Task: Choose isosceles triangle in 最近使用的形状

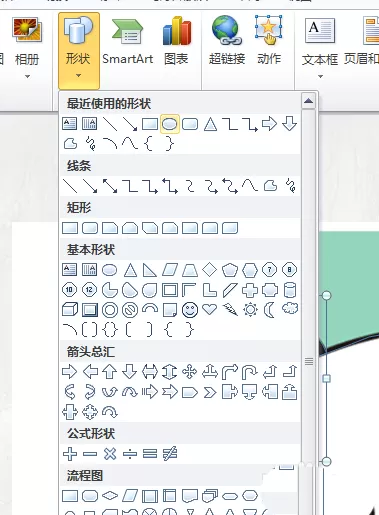Action: tap(210, 124)
